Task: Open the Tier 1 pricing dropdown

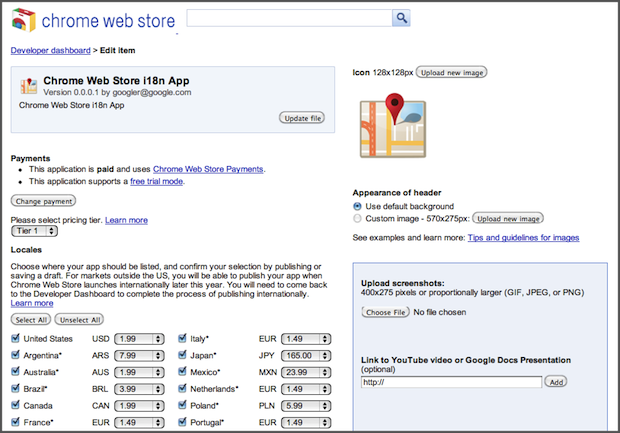Action: [34, 231]
